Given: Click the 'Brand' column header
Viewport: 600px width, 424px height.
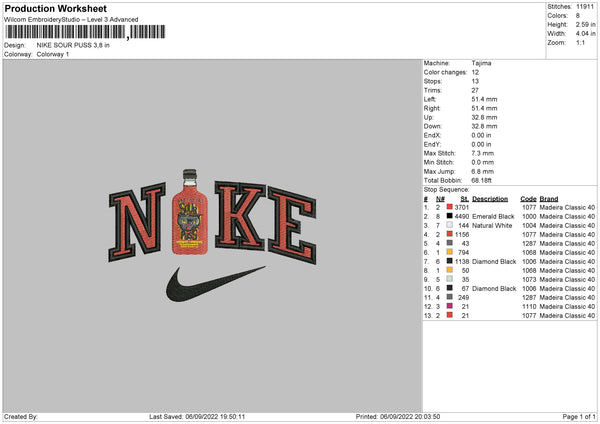Looking at the screenshot, I should click(549, 199).
